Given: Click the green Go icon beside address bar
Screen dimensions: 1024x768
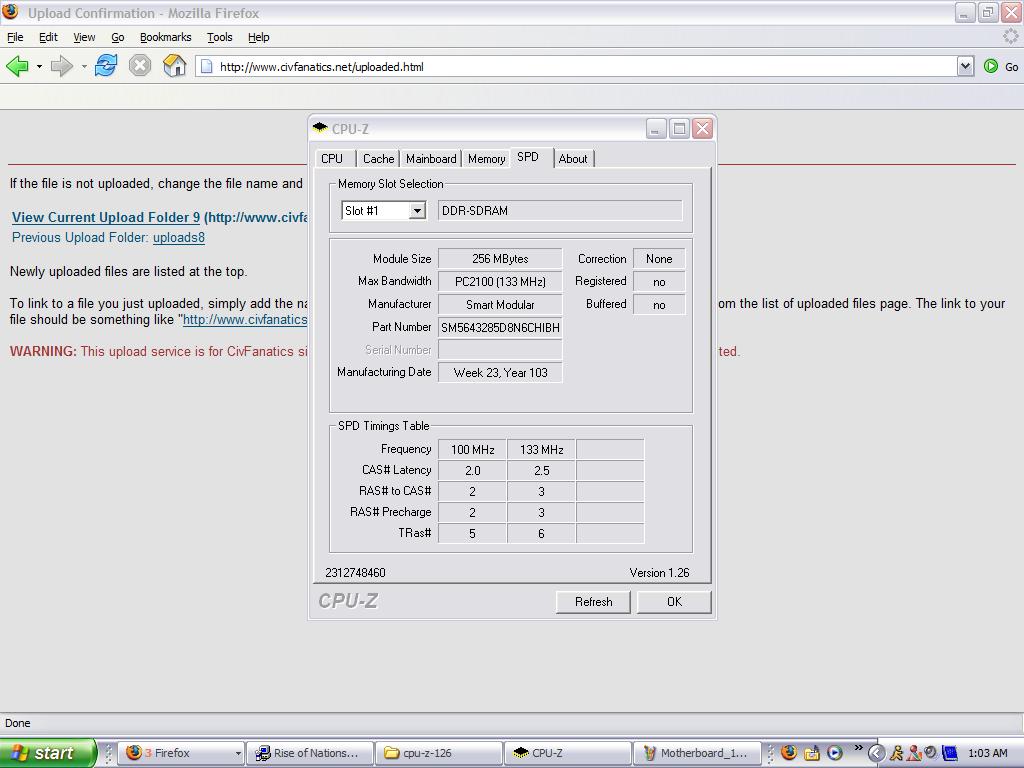Looking at the screenshot, I should (991, 66).
